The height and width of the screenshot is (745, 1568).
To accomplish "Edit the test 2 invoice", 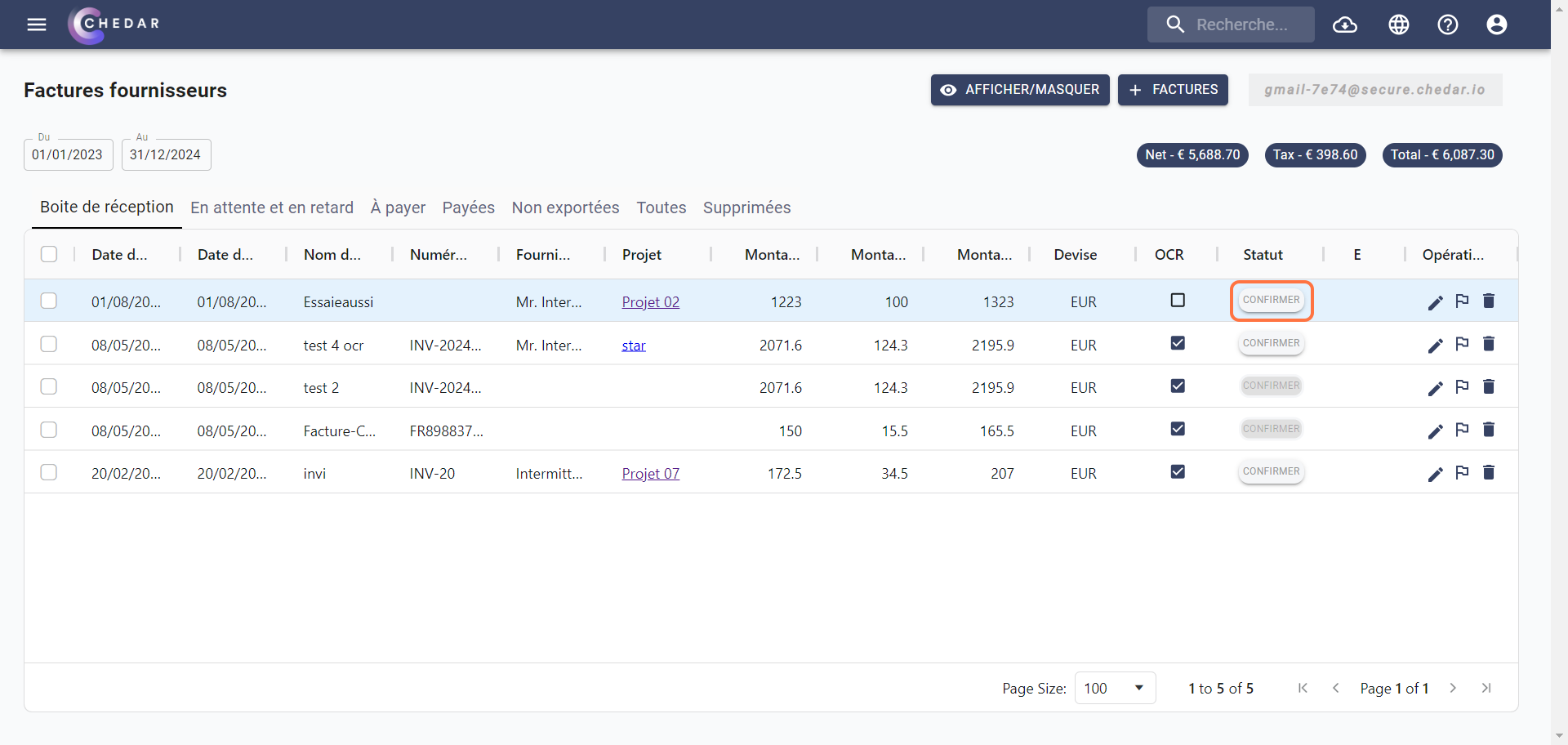I will click(x=1435, y=388).
